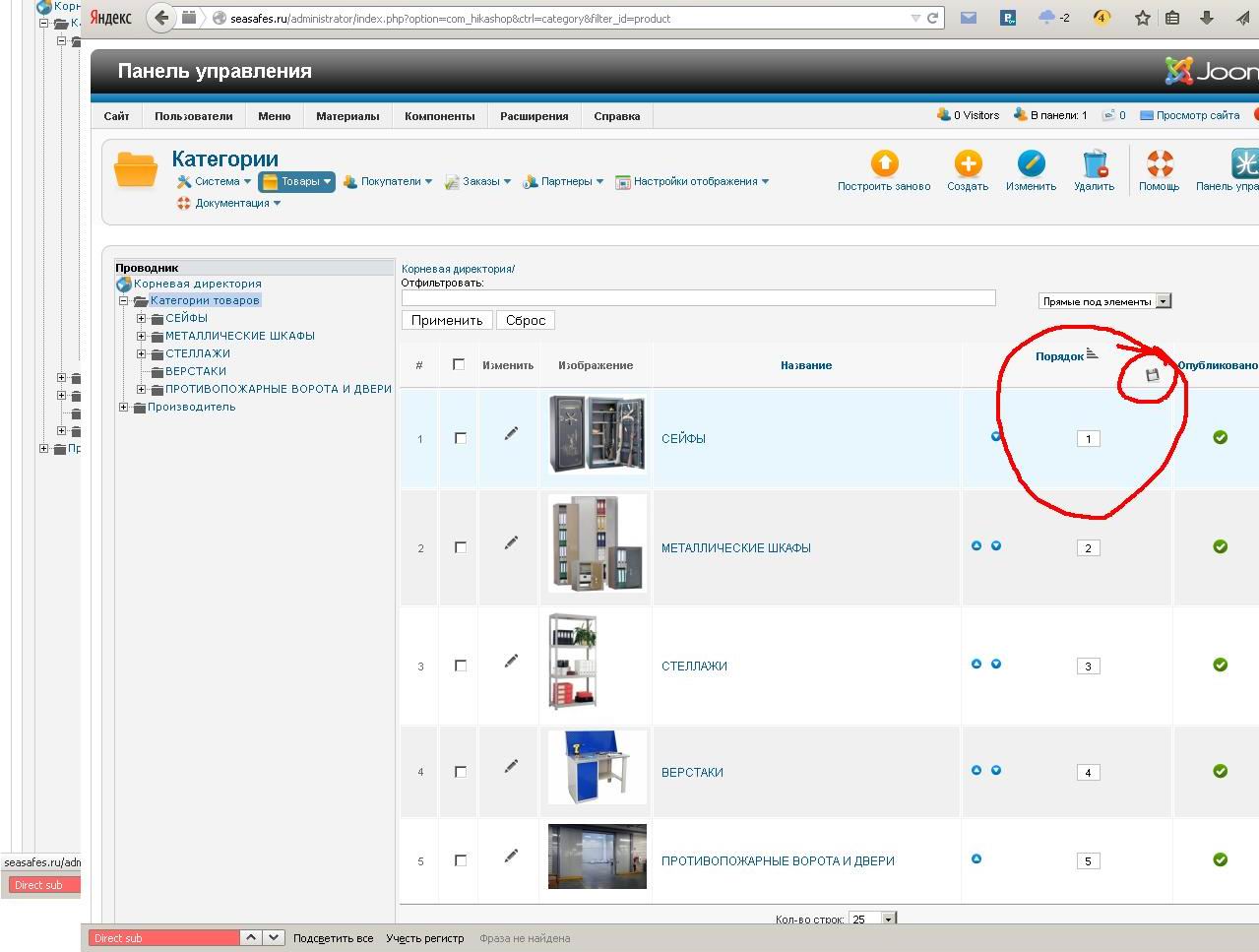1259x952 pixels.
Task: Tick the checkbox for МЕТАЛЛИЧЕСКИЕ ШКАФЫ row
Action: [460, 547]
